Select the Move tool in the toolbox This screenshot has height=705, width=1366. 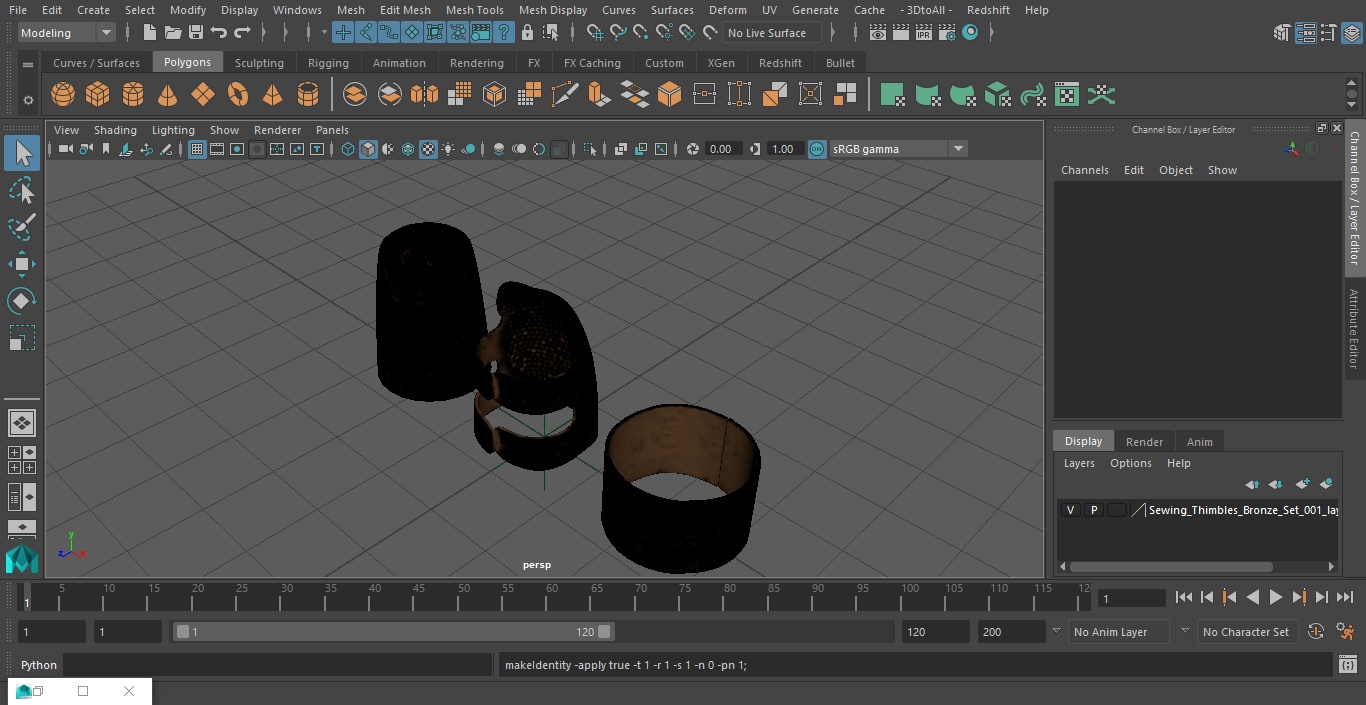(21, 264)
